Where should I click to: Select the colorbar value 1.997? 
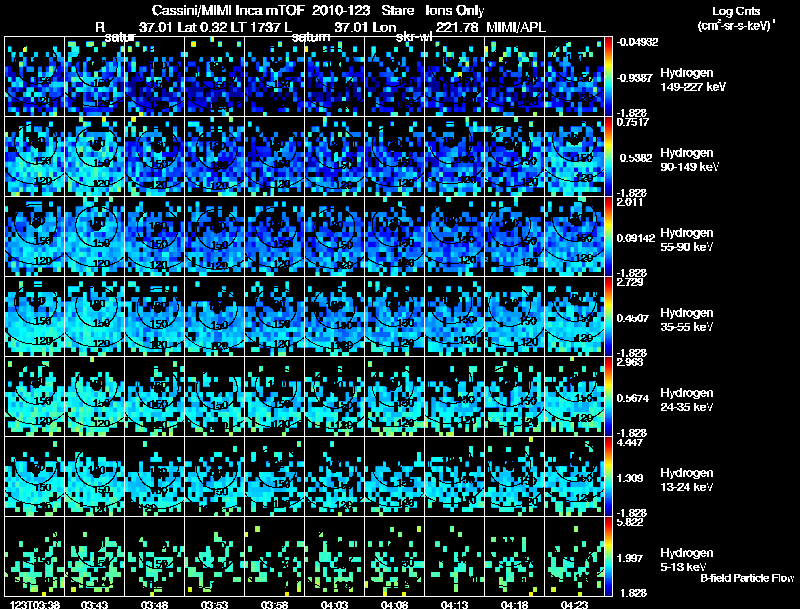coord(630,559)
